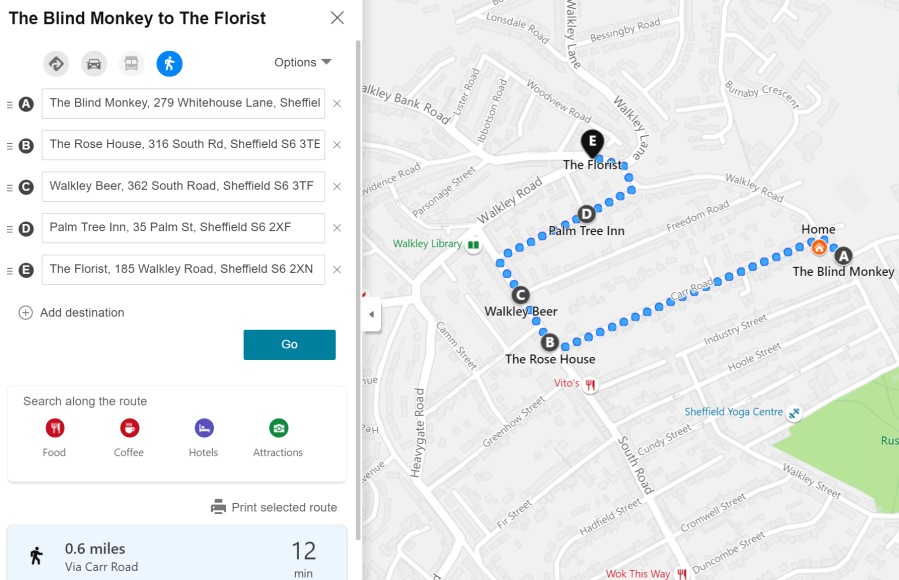The image size is (899, 580).
Task: Select the transit directions mode icon
Action: coord(131,63)
